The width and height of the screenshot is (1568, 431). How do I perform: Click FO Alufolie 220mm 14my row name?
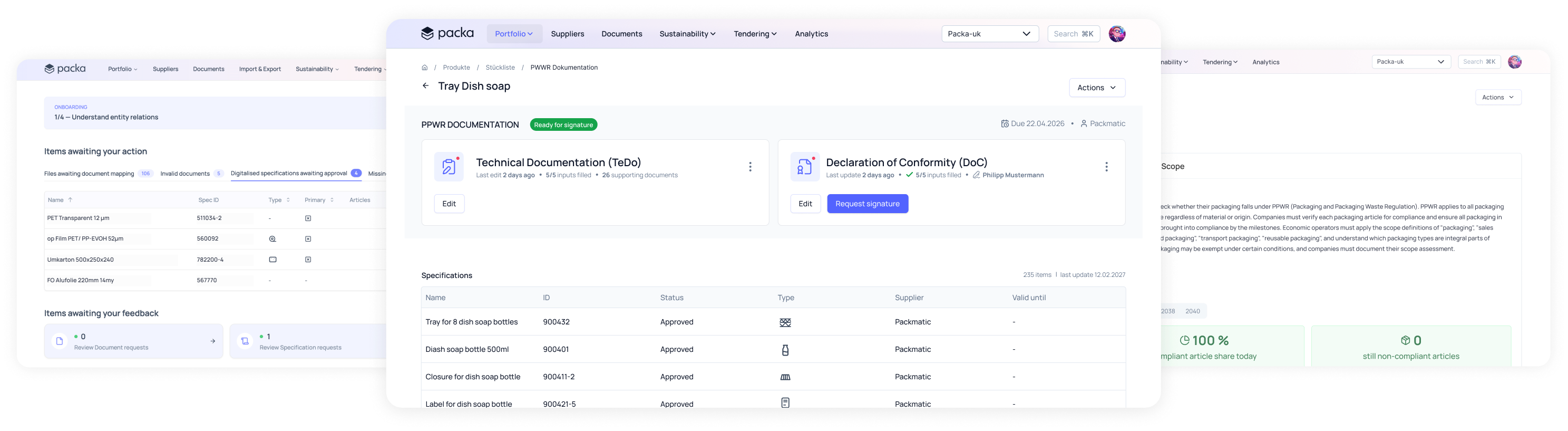pos(80,281)
